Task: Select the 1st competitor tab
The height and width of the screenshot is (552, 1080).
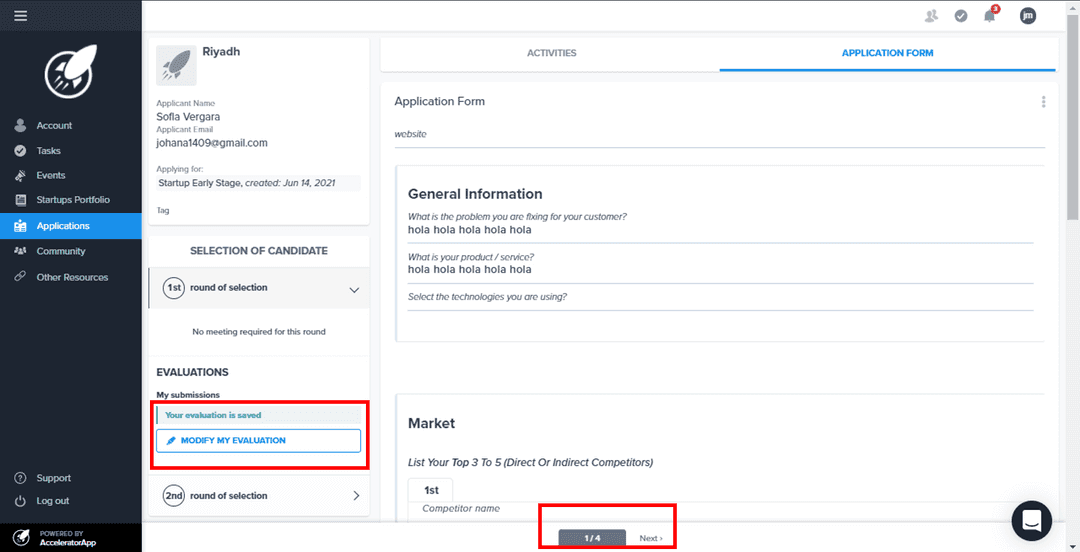Action: pos(431,491)
